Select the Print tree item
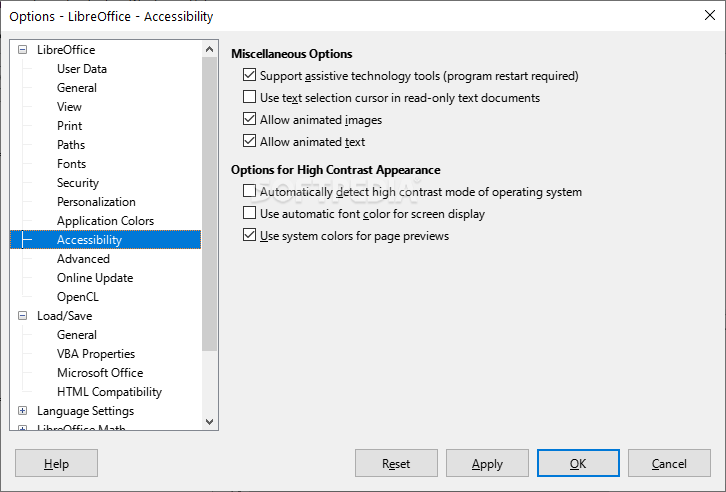Image resolution: width=726 pixels, height=492 pixels. click(69, 125)
